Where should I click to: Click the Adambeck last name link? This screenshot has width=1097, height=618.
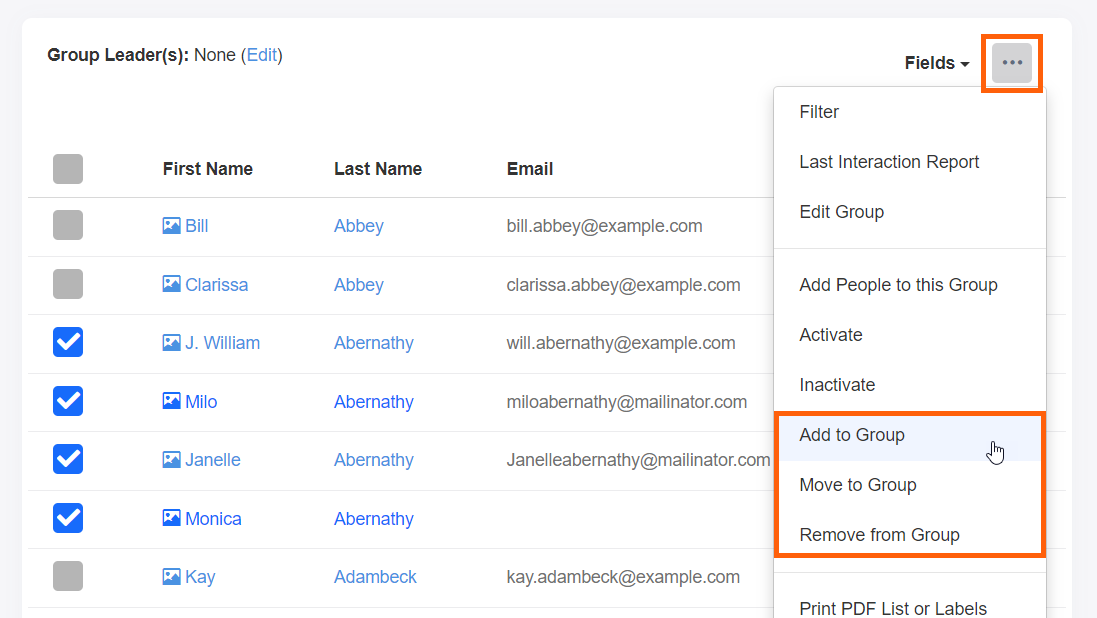click(x=375, y=576)
